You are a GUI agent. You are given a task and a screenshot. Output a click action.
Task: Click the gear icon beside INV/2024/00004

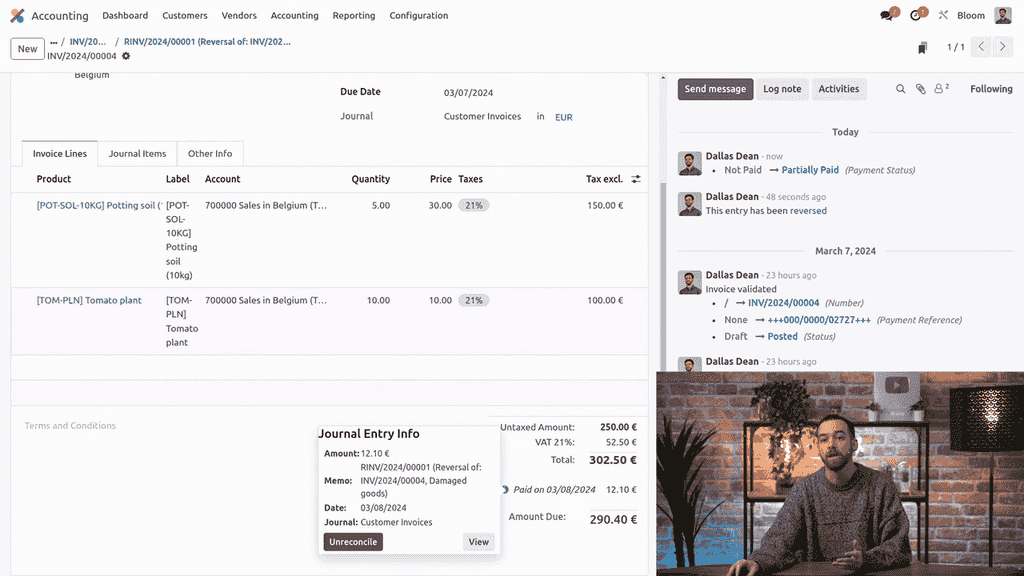126,57
